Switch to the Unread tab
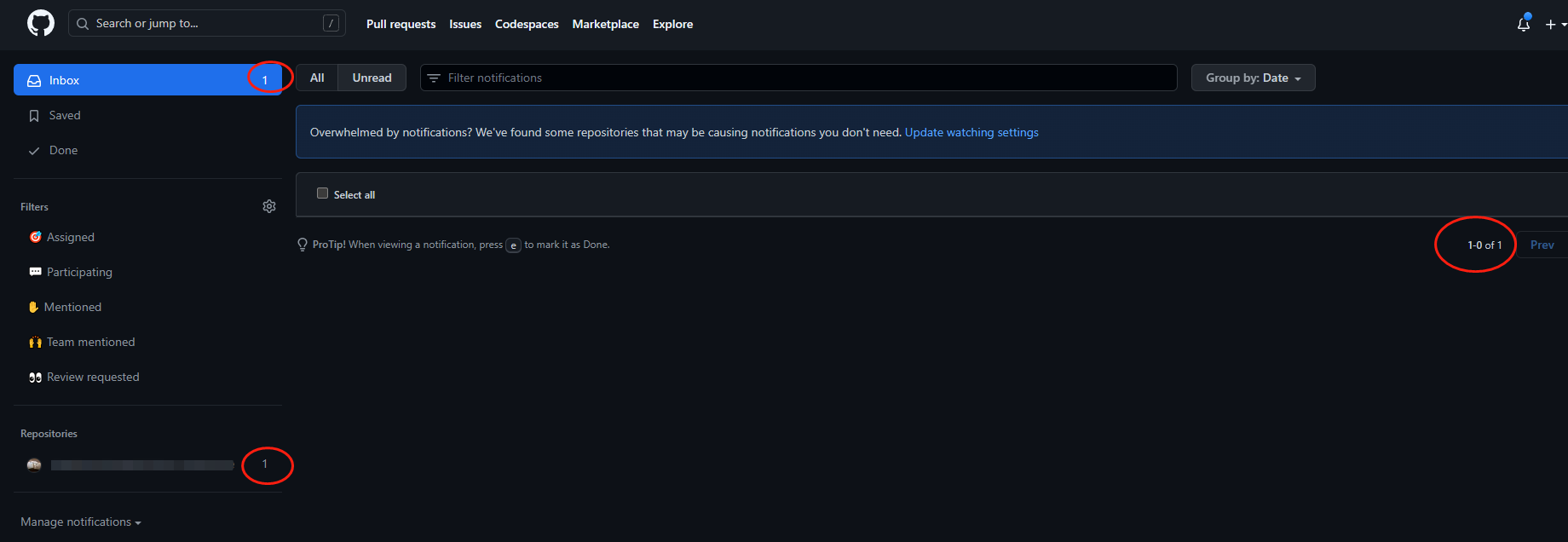The image size is (1568, 542). pyautogui.click(x=372, y=78)
